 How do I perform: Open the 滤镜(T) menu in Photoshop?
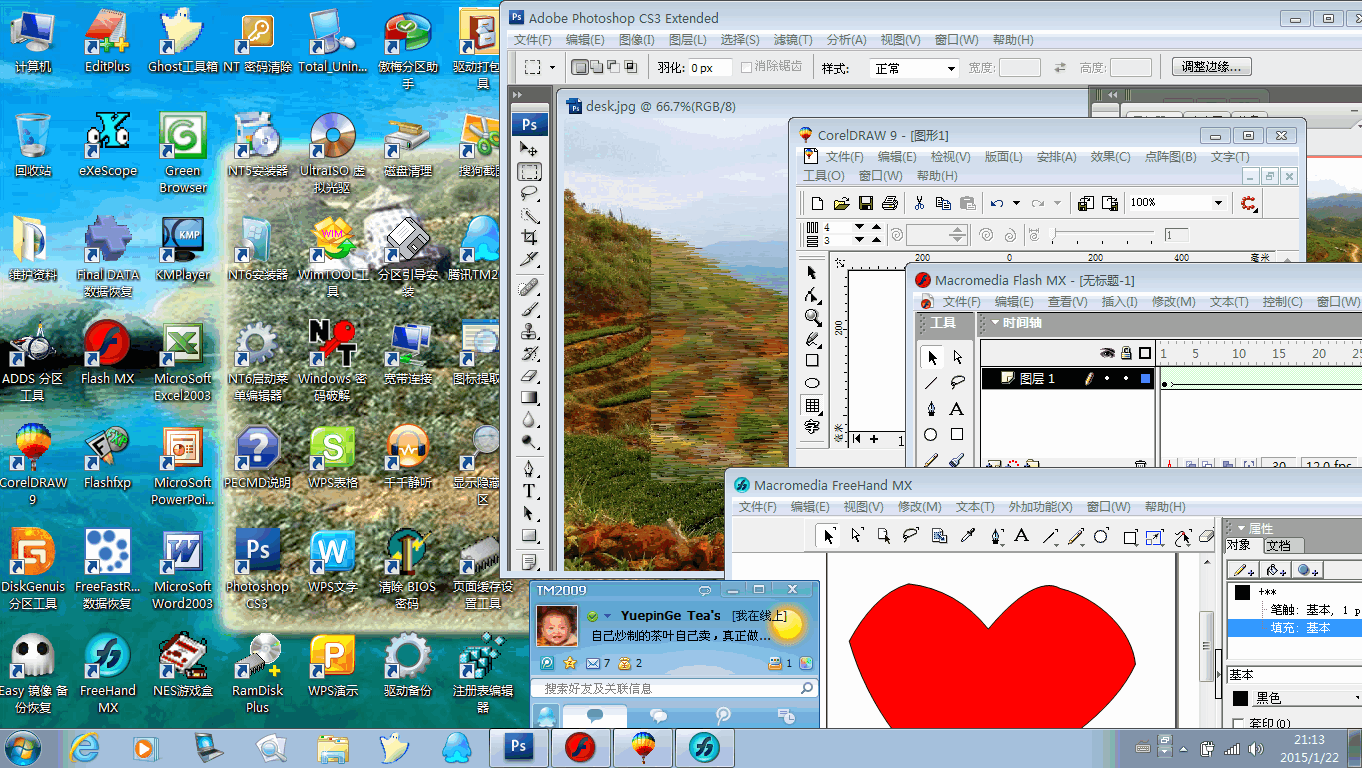[793, 40]
